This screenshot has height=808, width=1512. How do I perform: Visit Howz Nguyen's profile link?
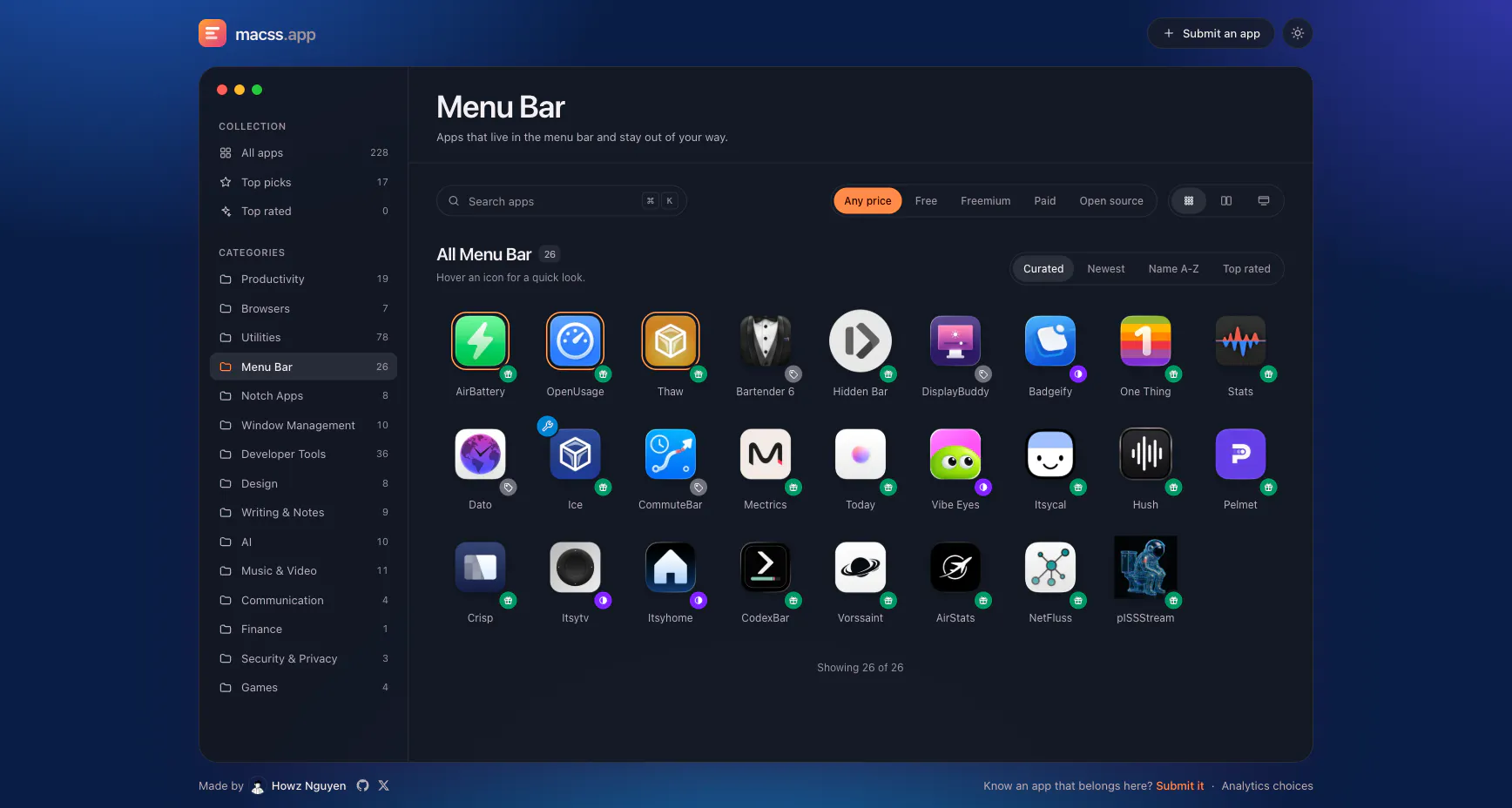(298, 786)
